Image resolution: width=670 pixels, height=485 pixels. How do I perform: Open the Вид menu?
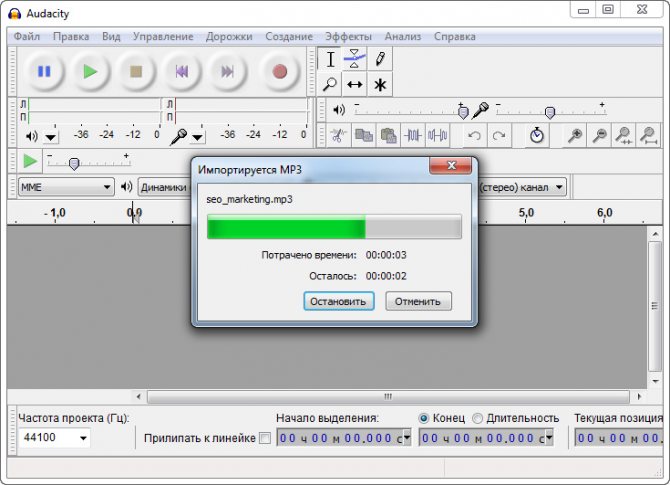point(111,37)
